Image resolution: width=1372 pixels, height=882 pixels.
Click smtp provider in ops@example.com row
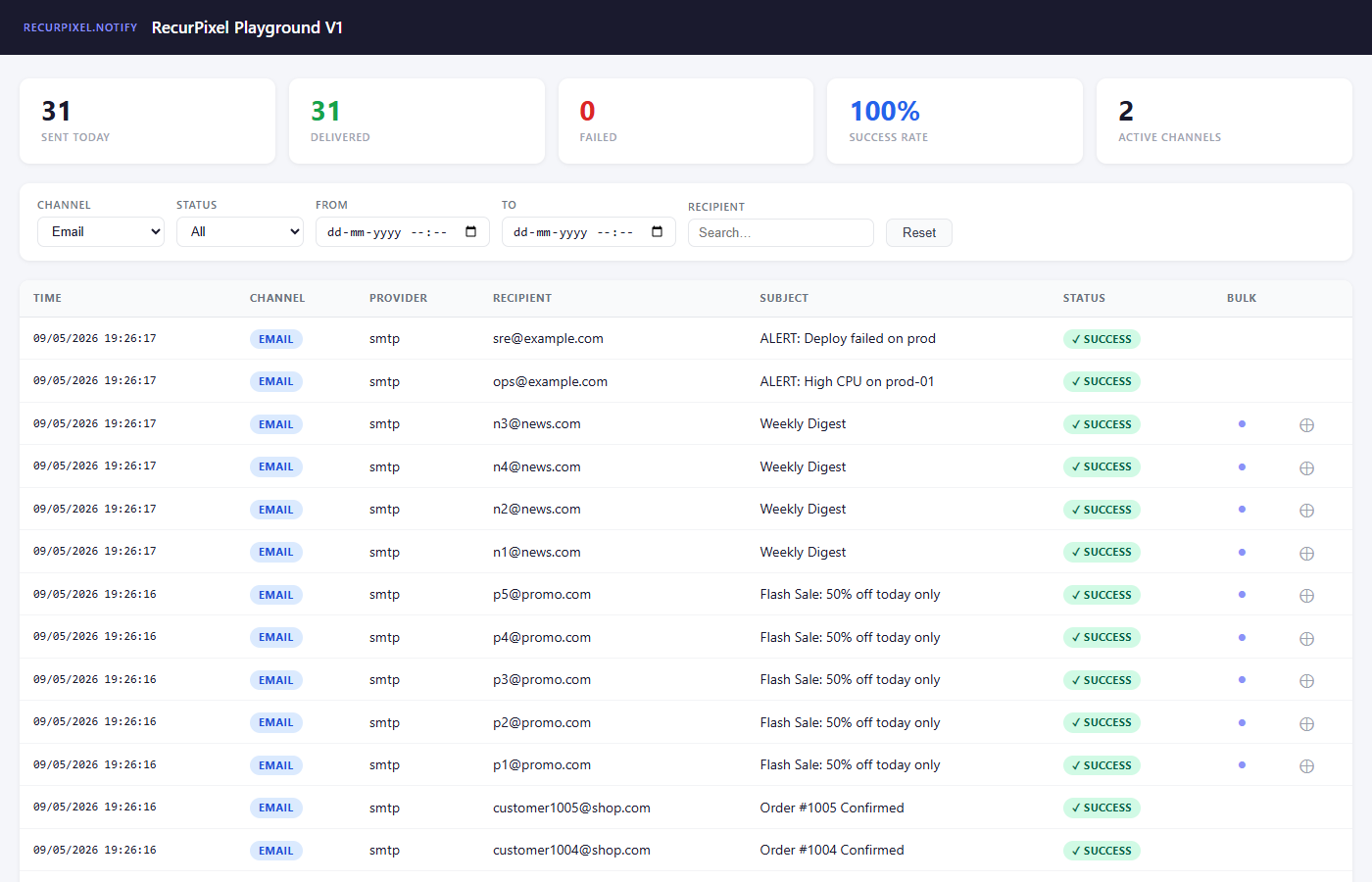384,381
